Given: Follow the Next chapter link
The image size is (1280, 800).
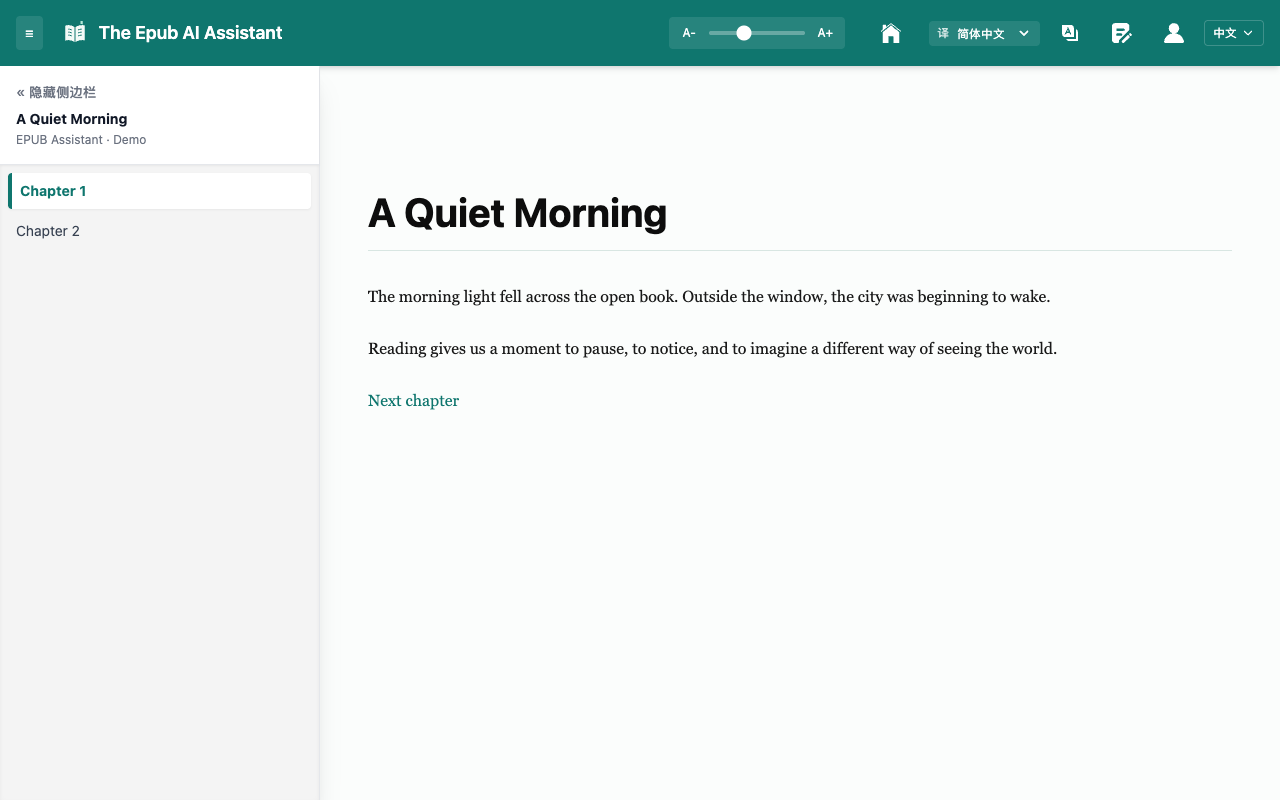Looking at the screenshot, I should [413, 401].
